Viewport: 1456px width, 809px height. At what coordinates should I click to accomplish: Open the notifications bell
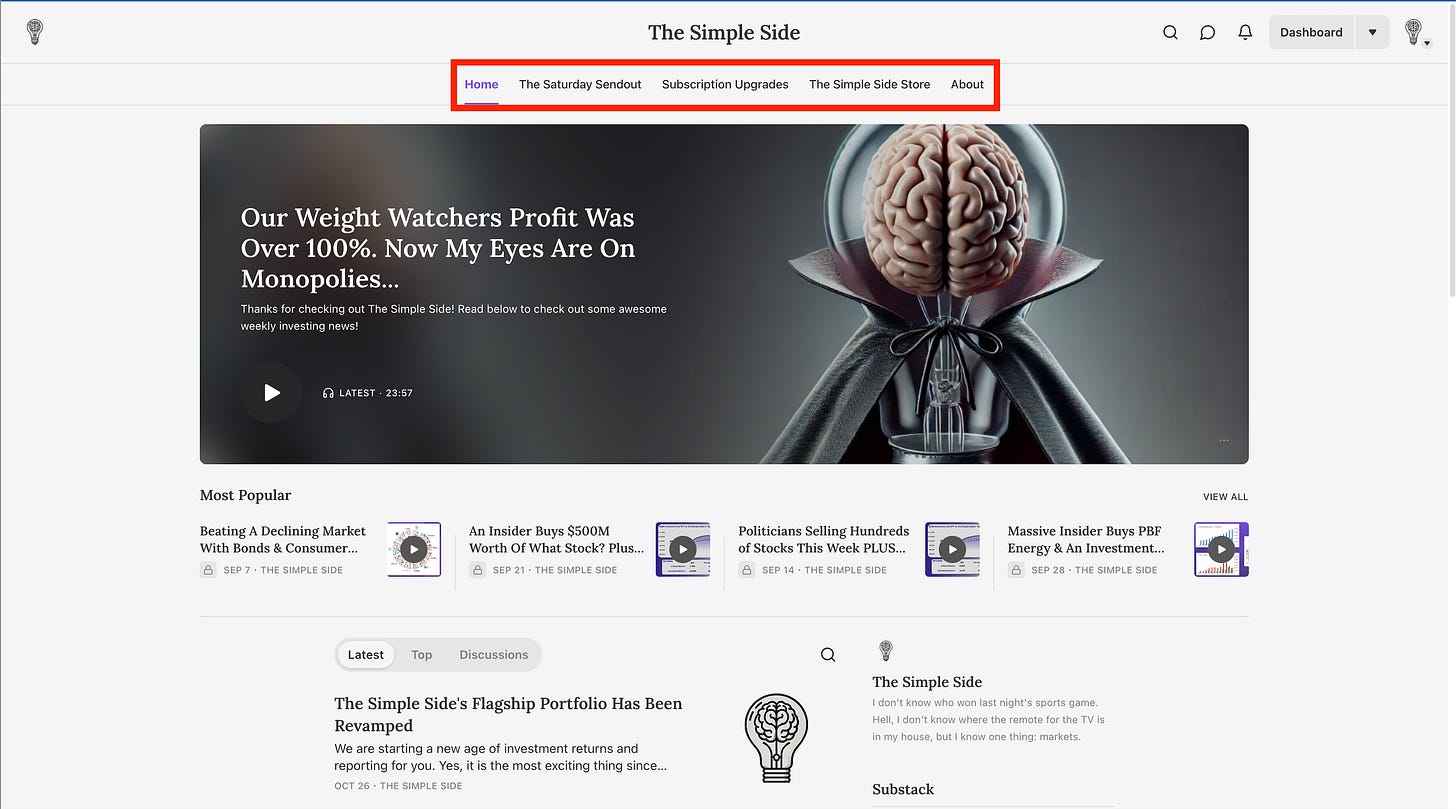tap(1245, 32)
